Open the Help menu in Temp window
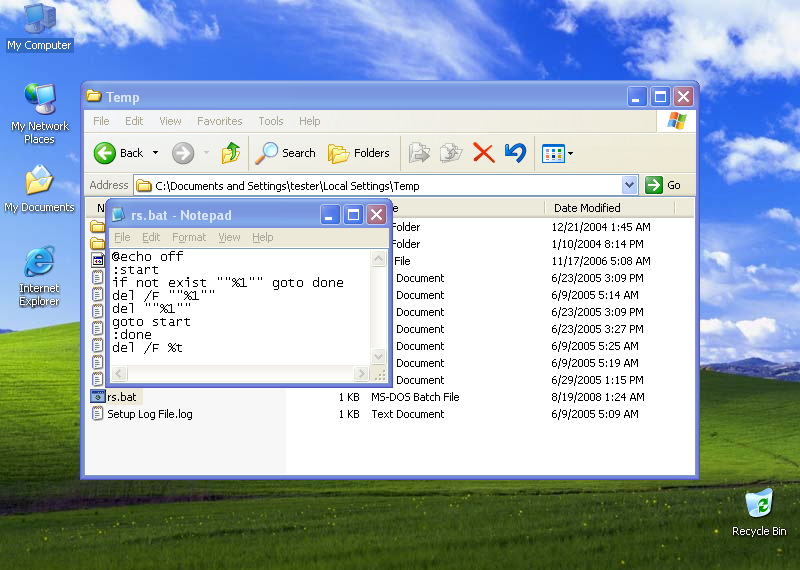 click(310, 121)
